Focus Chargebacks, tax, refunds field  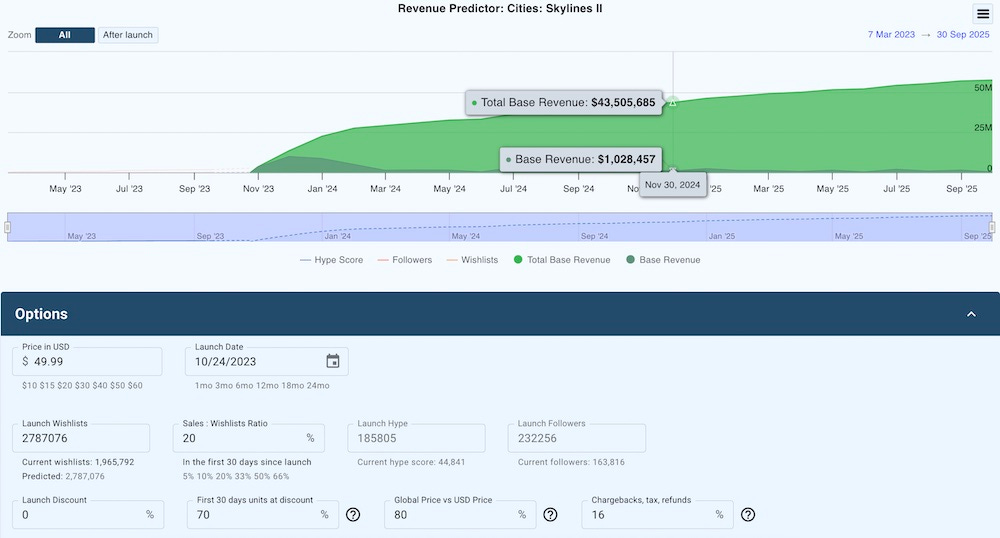[658, 514]
